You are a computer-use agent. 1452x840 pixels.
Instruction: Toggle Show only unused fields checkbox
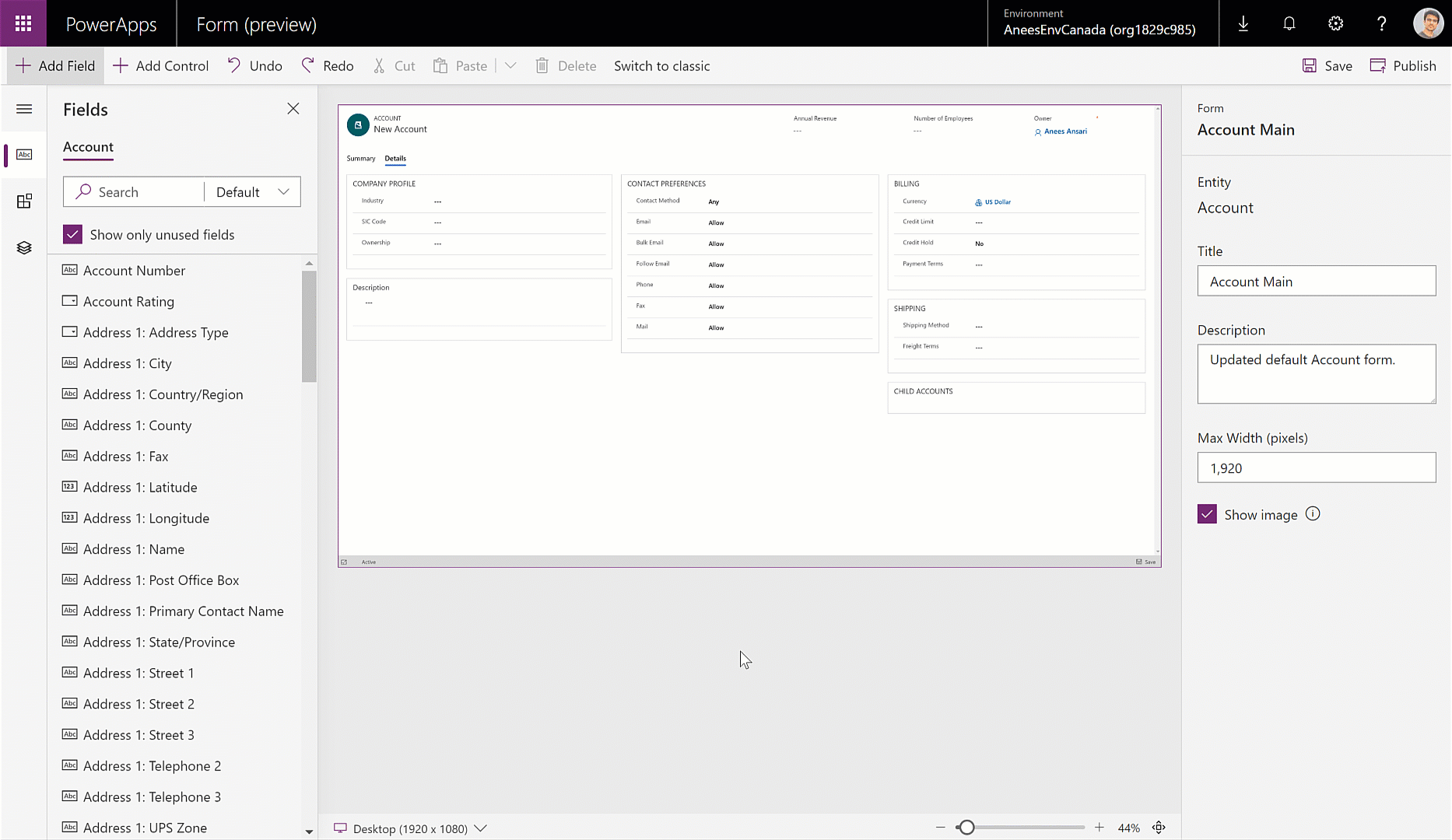pyautogui.click(x=72, y=234)
